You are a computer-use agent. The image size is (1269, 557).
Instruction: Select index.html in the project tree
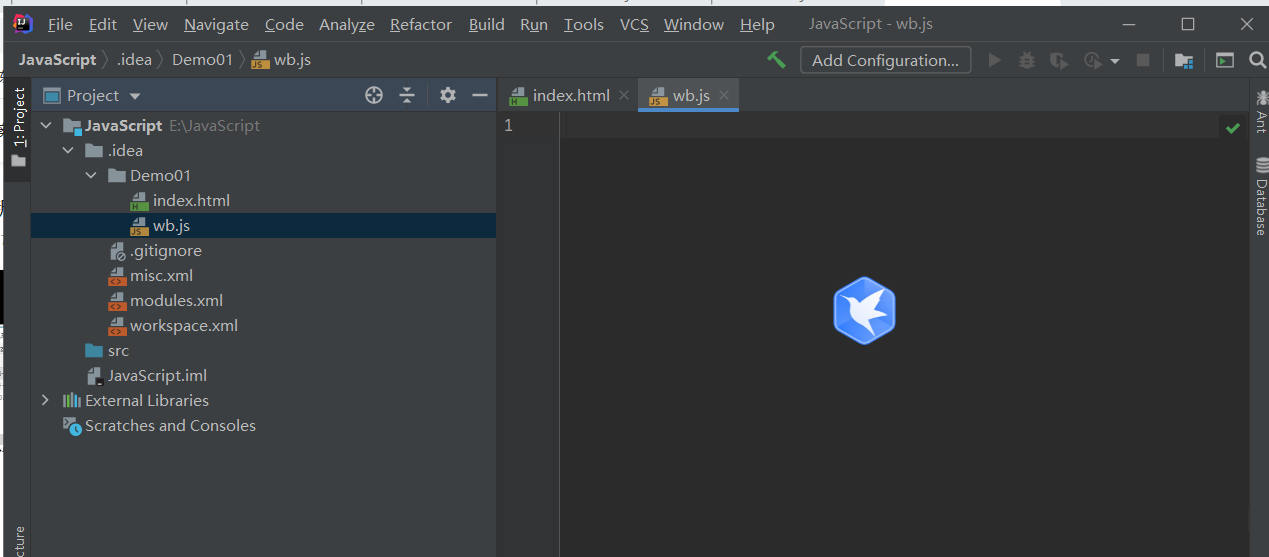click(x=263, y=200)
